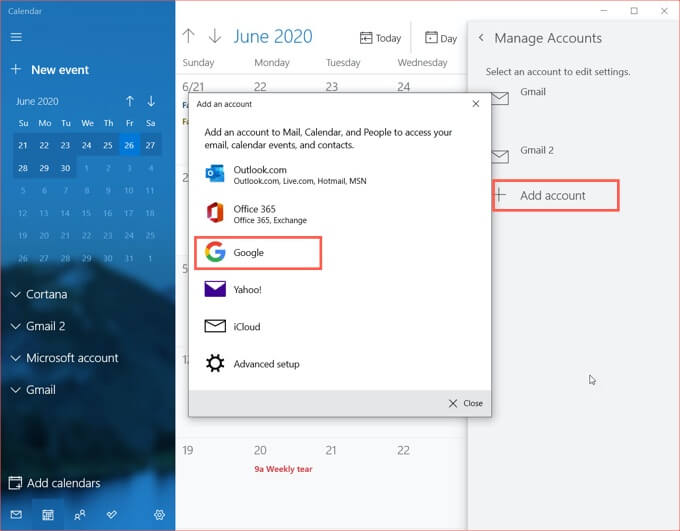This screenshot has height=531, width=680.
Task: Go to next month in mini calendar
Action: [151, 102]
